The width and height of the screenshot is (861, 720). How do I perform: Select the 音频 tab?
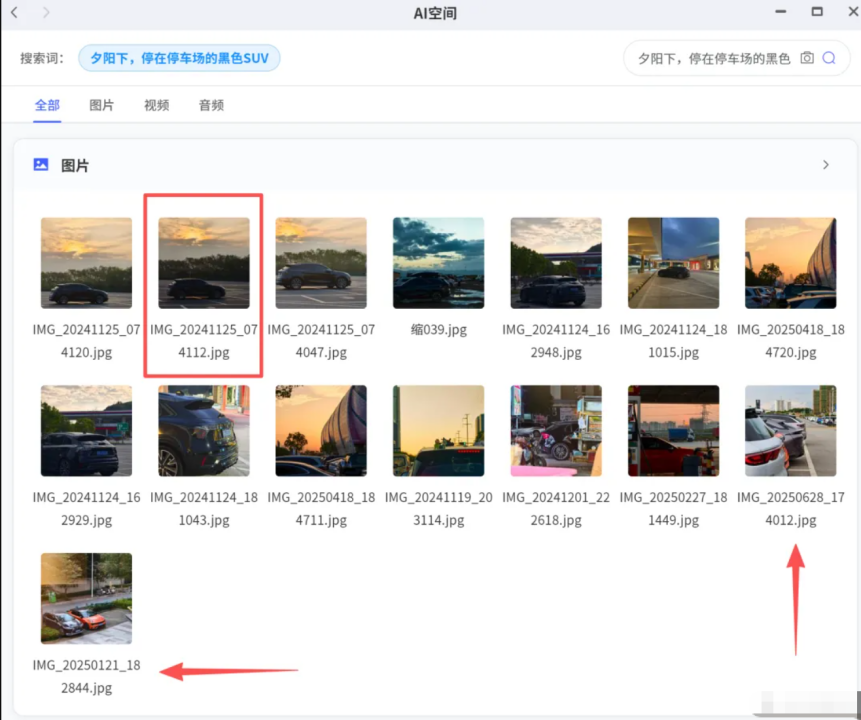pos(211,105)
